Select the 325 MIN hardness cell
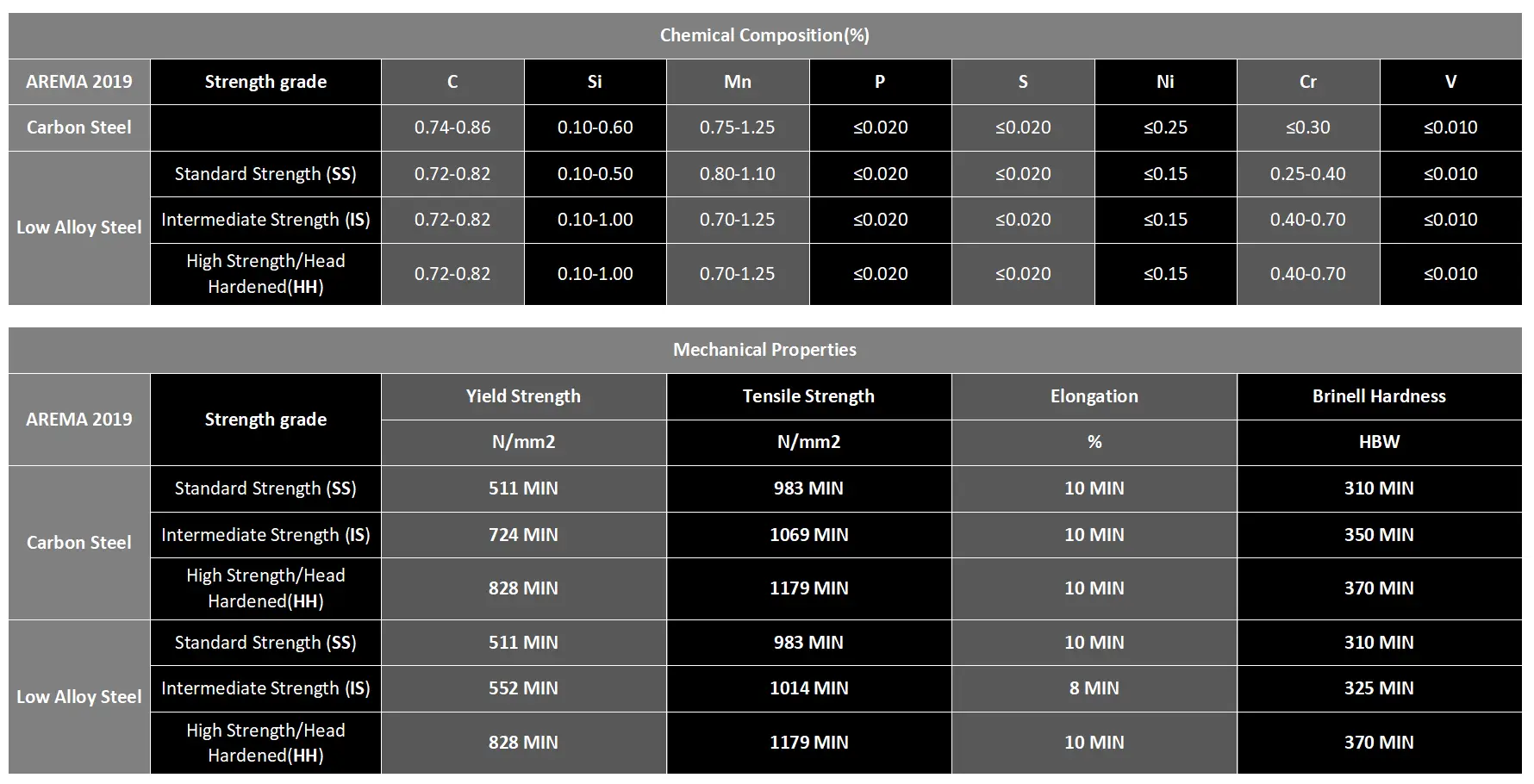The image size is (1534, 784). 1379,688
